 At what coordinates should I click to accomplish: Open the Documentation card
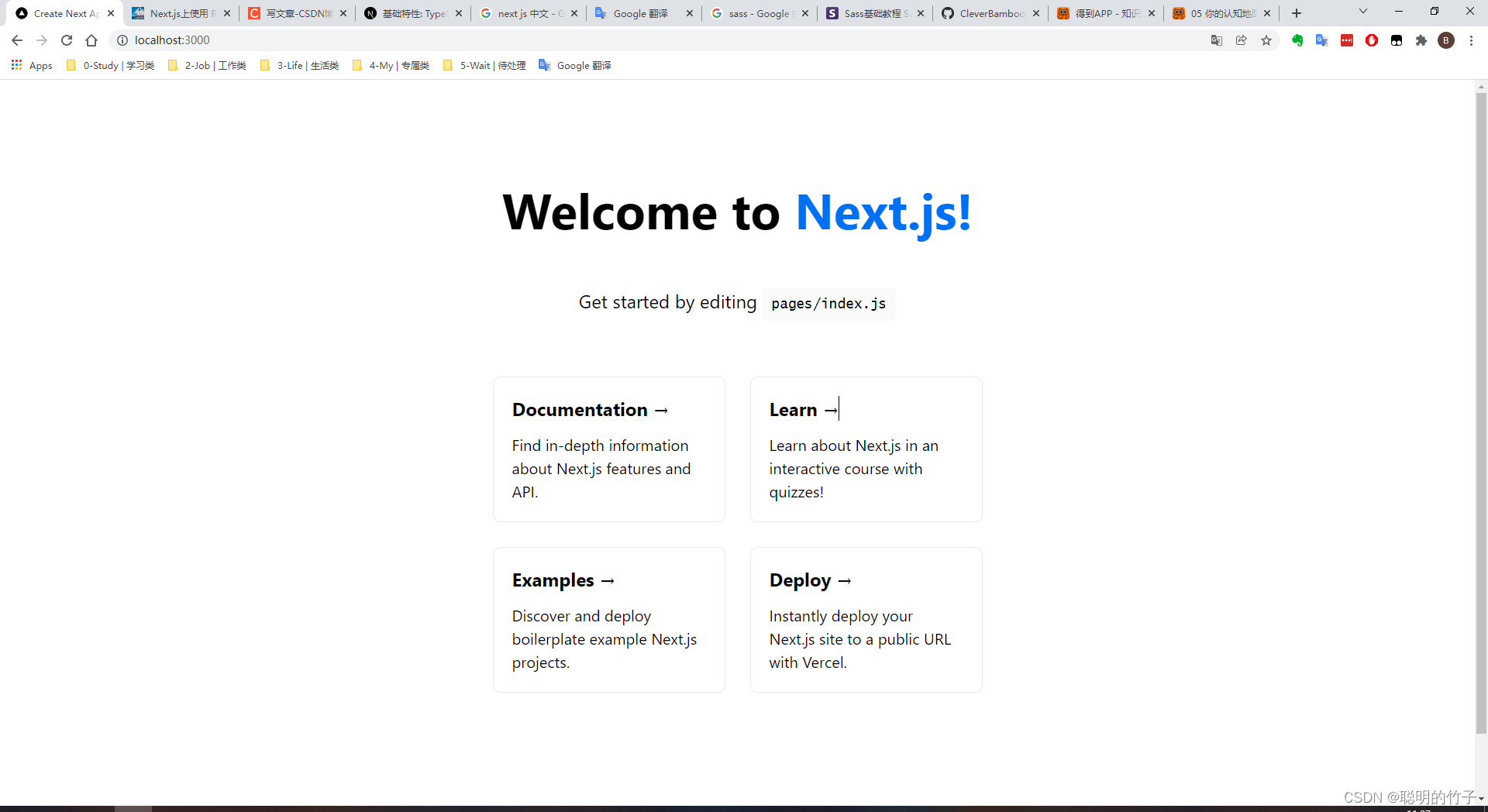[x=609, y=449]
